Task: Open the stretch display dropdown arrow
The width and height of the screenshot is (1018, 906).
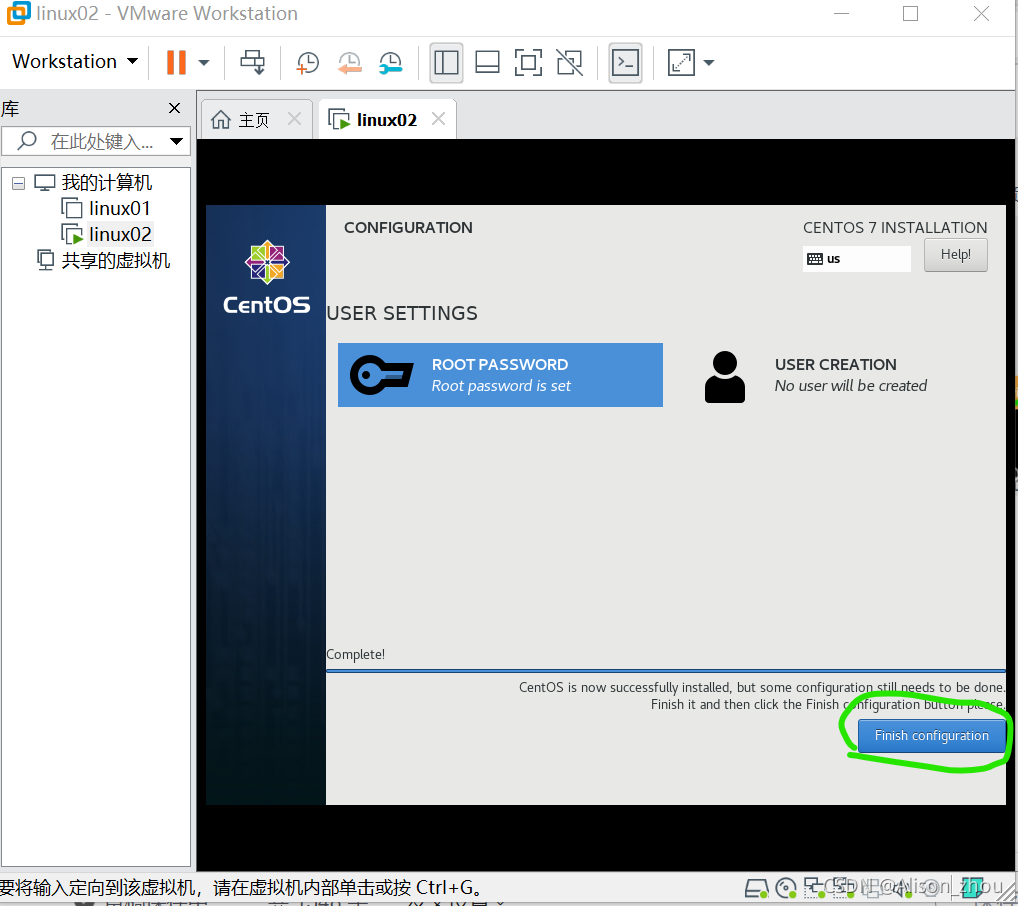Action: click(x=709, y=63)
